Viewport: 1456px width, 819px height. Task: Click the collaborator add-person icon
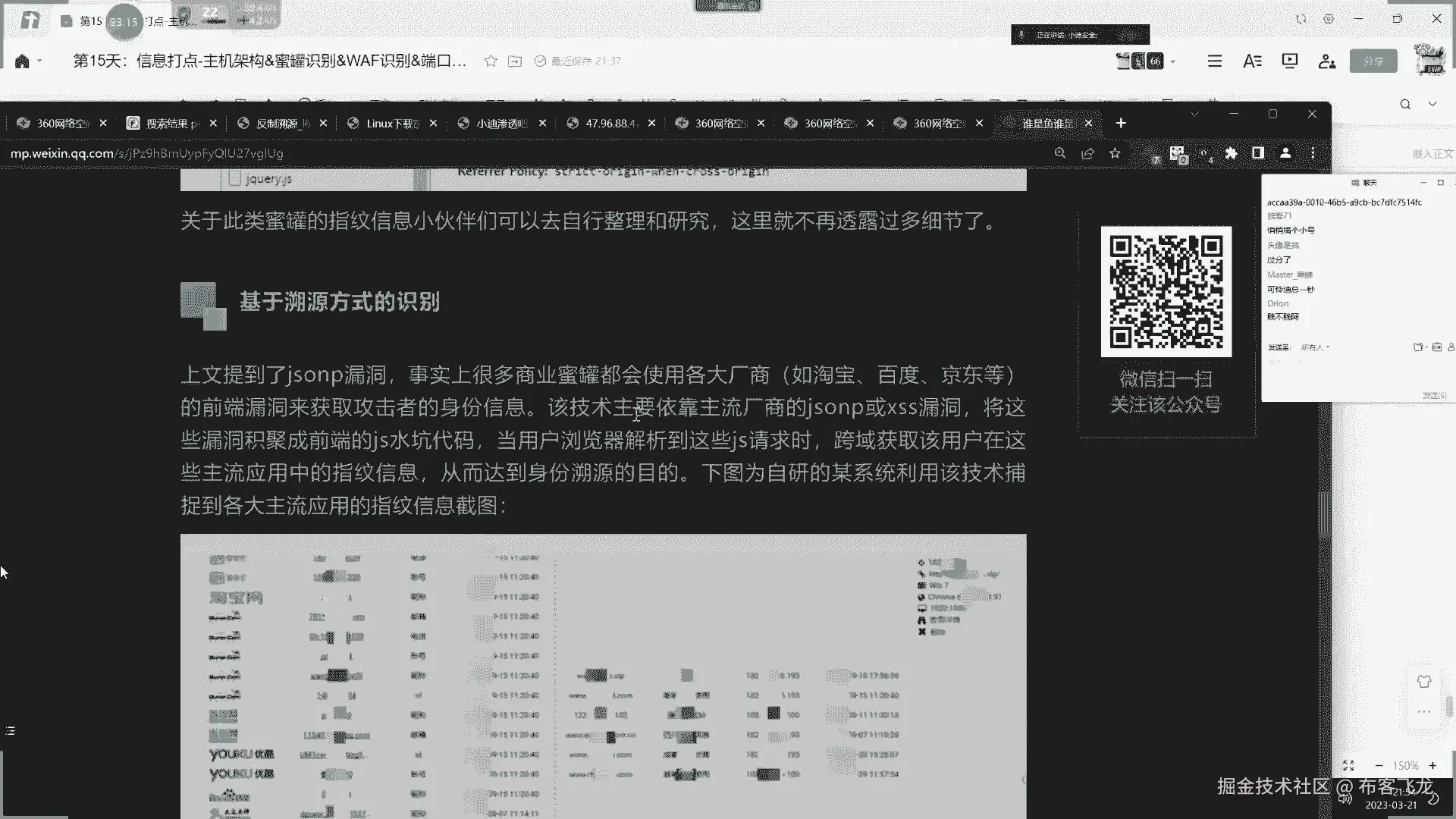(x=1326, y=61)
